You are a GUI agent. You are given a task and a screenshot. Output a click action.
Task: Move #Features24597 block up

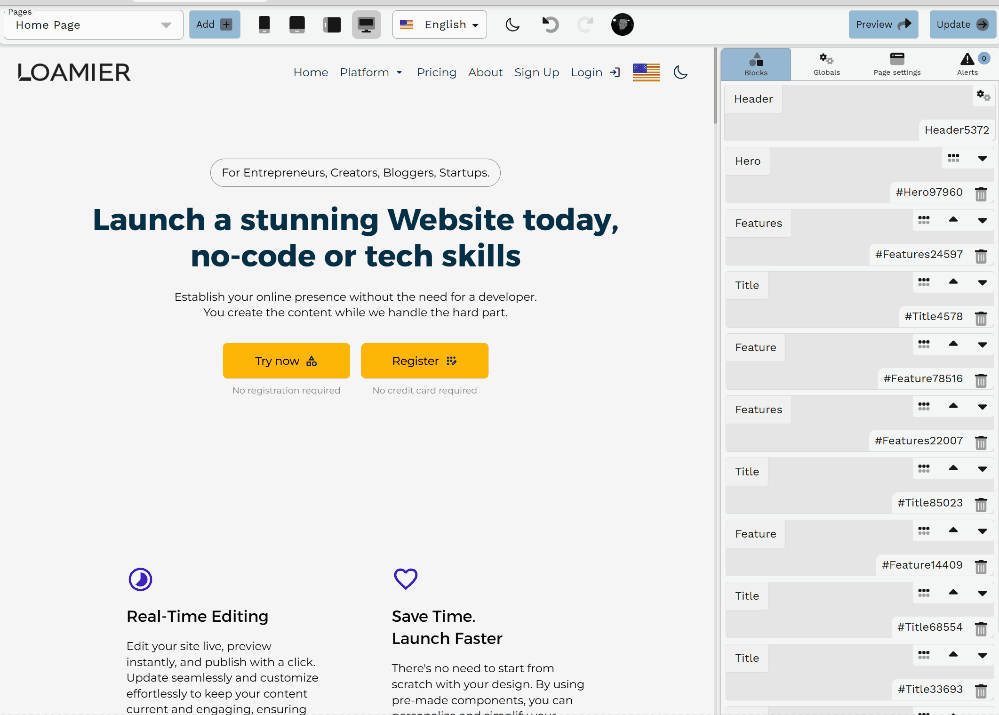point(953,219)
